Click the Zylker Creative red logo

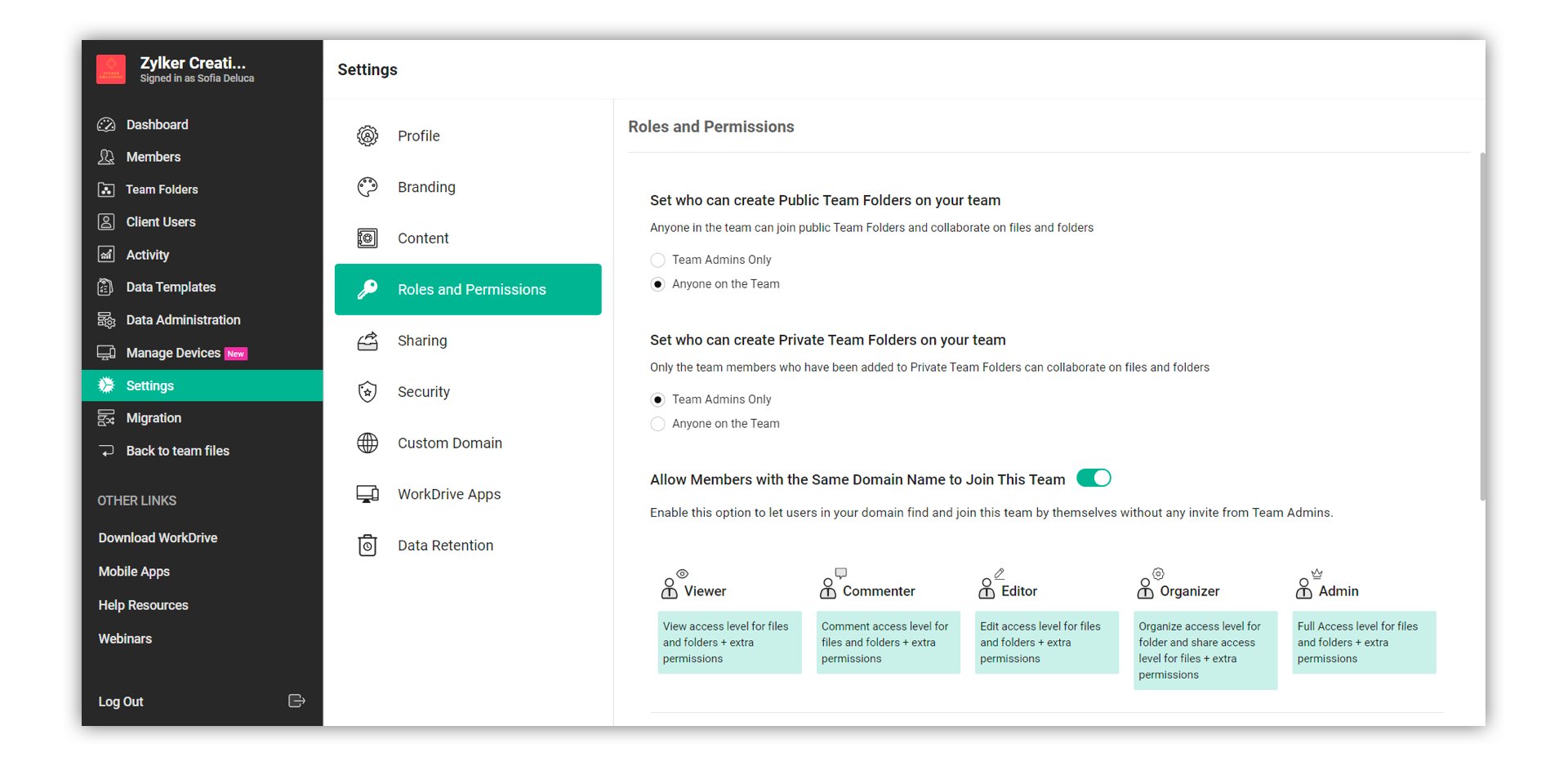tap(111, 69)
